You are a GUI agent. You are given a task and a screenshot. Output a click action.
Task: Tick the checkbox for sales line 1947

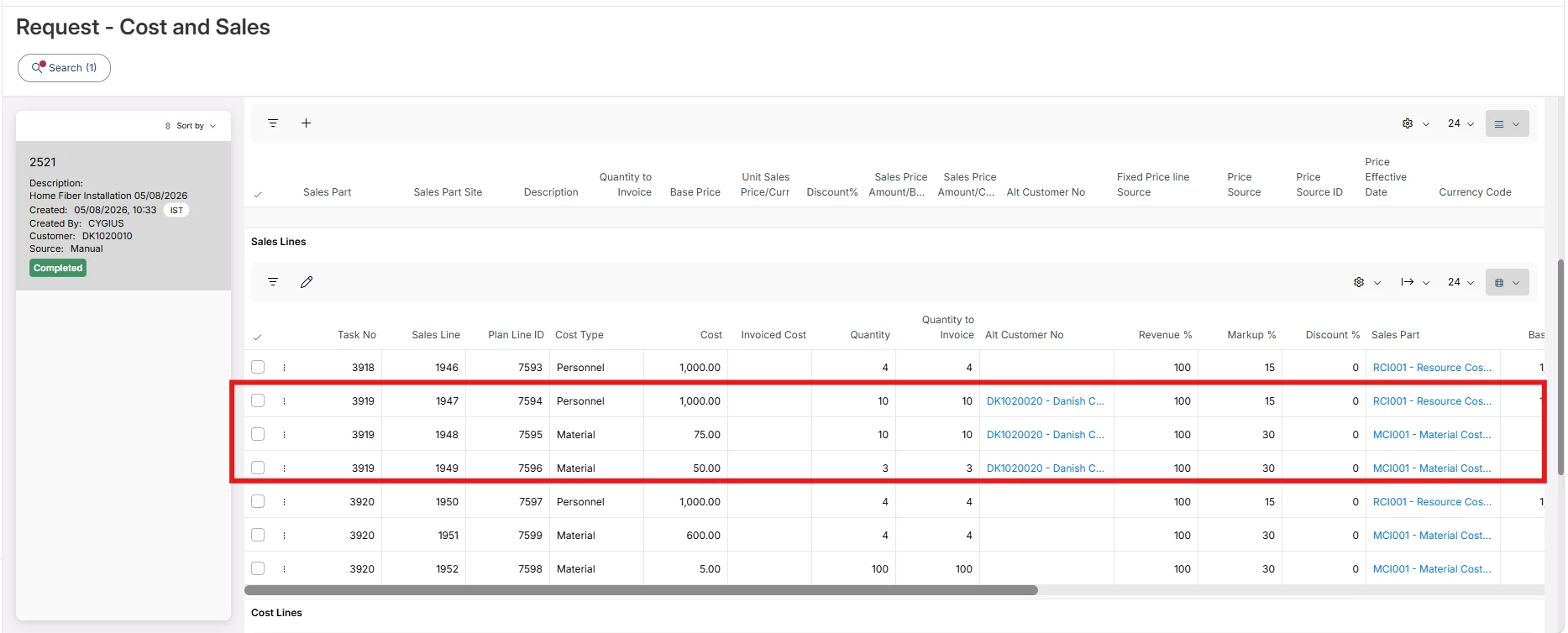tap(258, 400)
